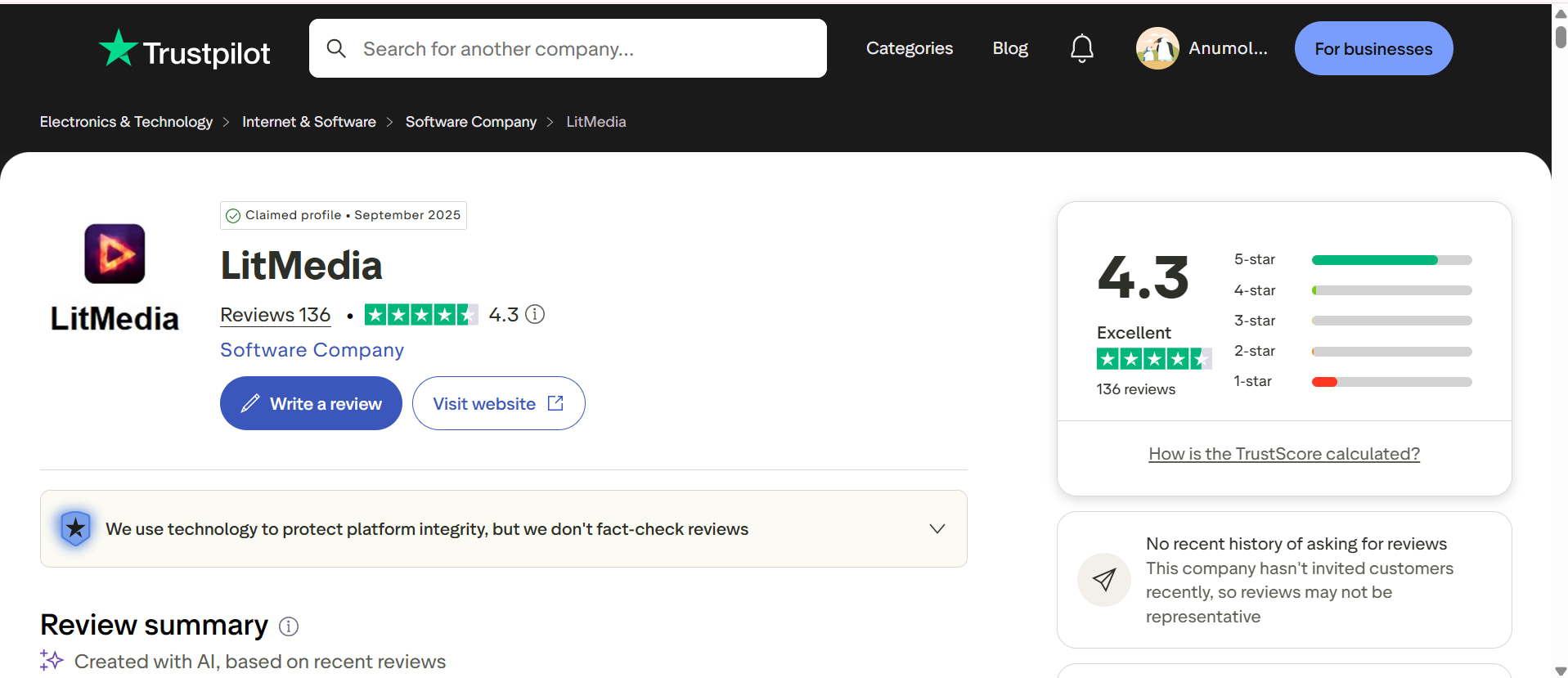Open the Software Company category link
The height and width of the screenshot is (678, 1568).
(x=312, y=350)
